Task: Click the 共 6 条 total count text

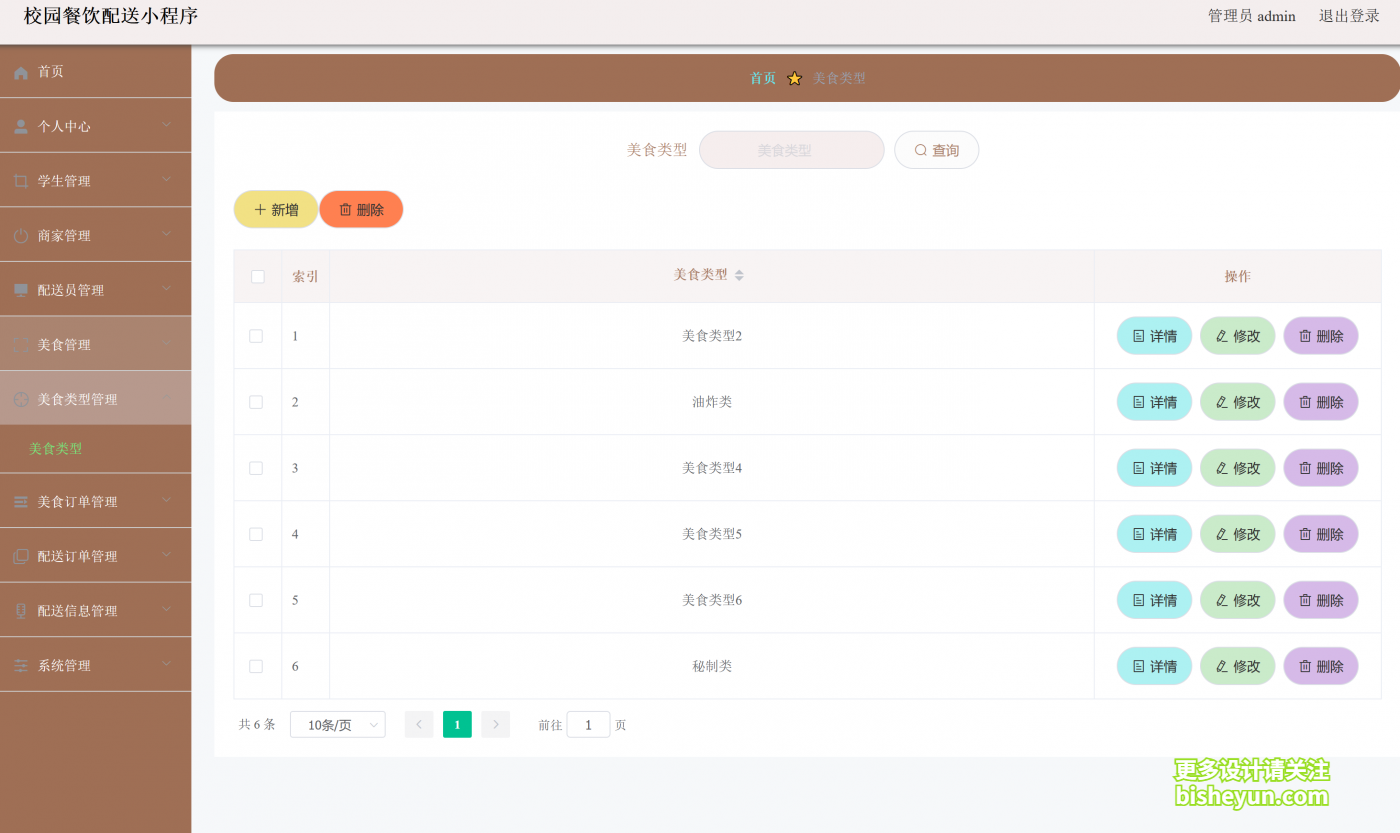Action: tap(257, 724)
